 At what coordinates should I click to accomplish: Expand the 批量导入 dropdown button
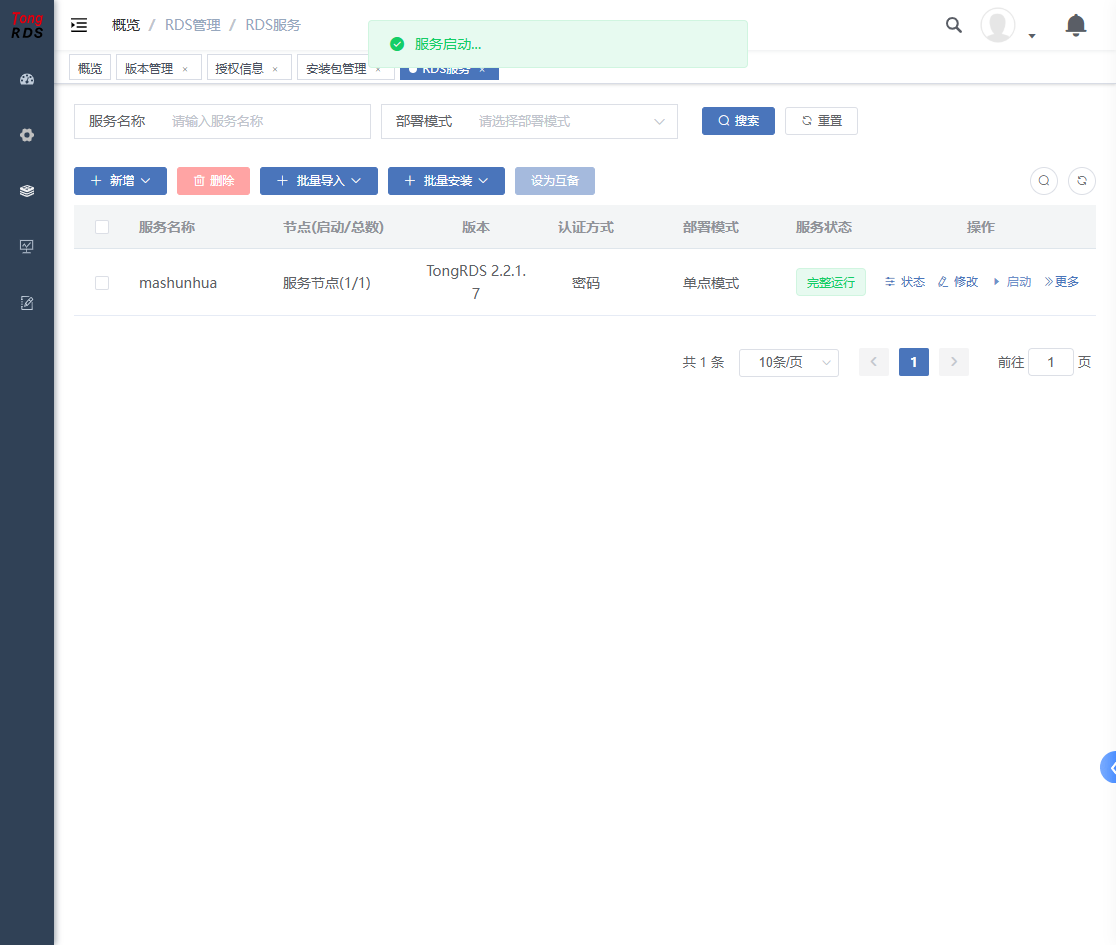319,181
